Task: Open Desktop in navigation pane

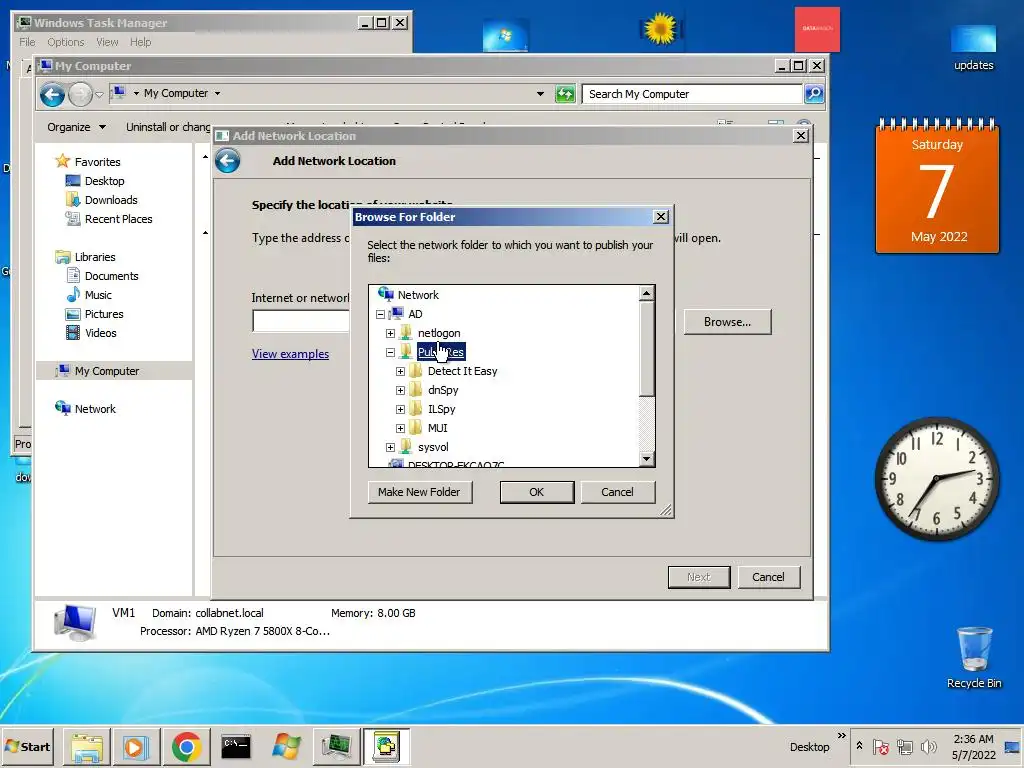Action: 104,181
